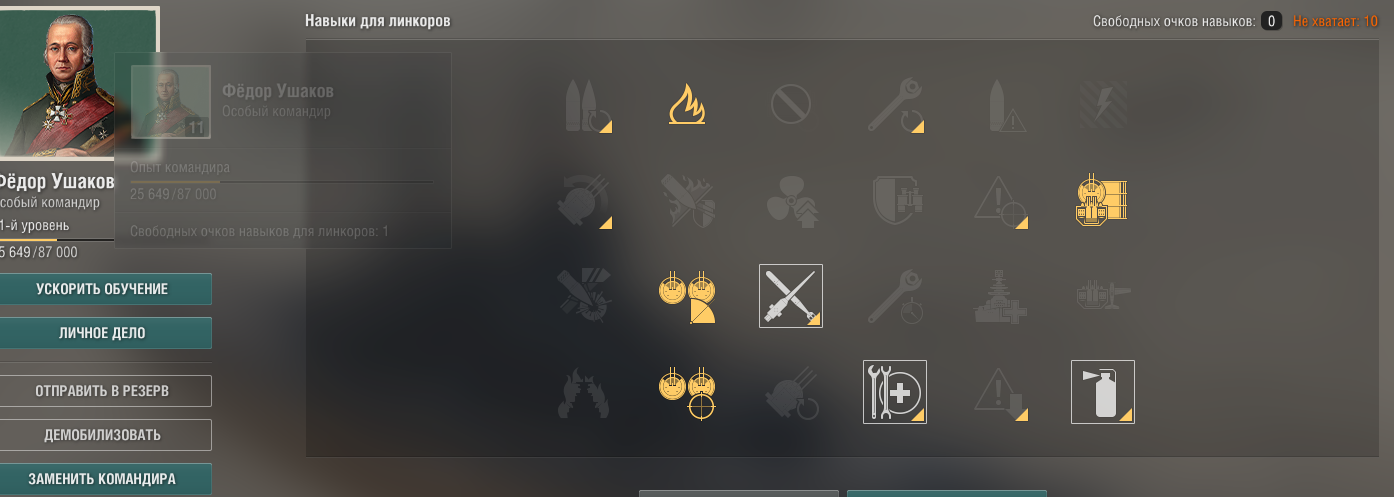Click the free skill points counter
Viewport: 1394px width, 497px height.
(1270, 21)
